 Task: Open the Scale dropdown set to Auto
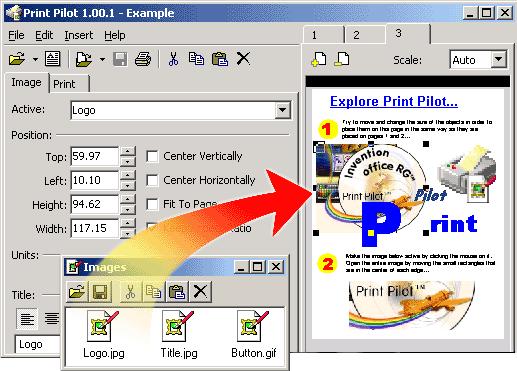coord(499,60)
